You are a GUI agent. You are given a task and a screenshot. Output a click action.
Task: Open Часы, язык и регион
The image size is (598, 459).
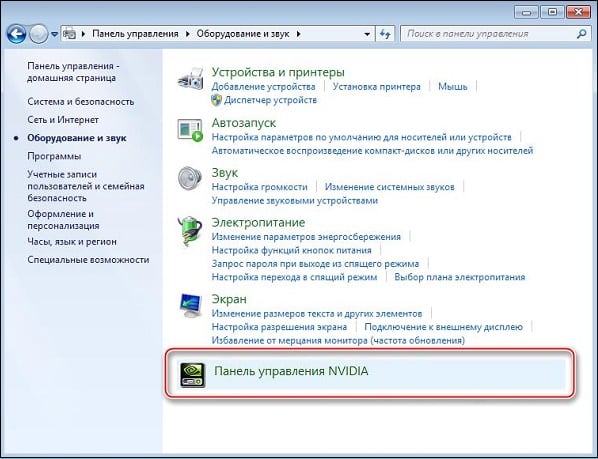[x=72, y=242]
